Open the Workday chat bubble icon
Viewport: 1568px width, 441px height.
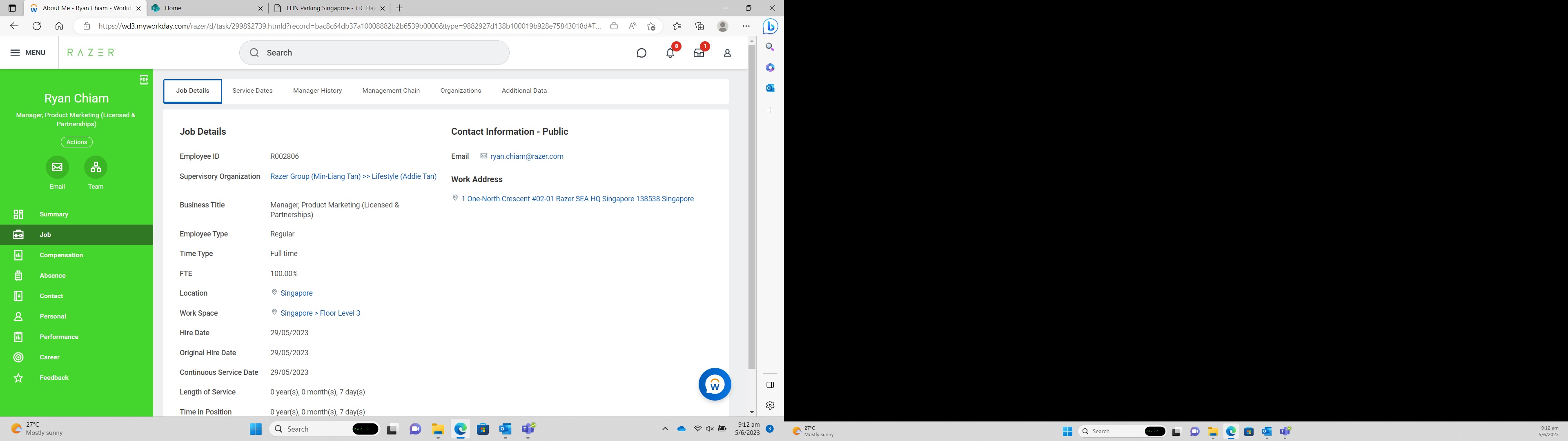(641, 53)
